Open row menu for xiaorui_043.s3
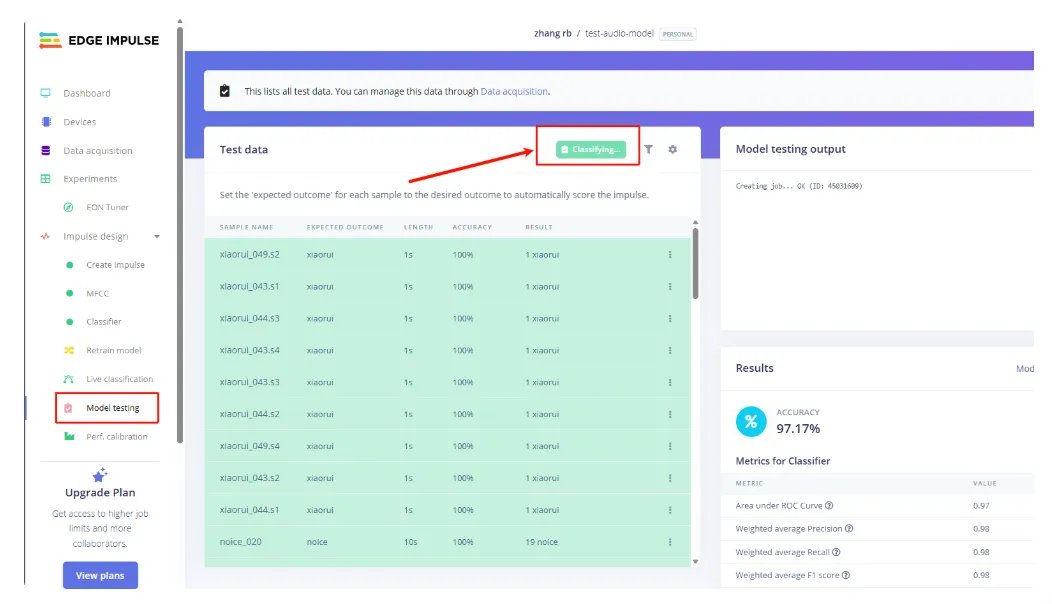1052x604 pixels. [x=670, y=383]
